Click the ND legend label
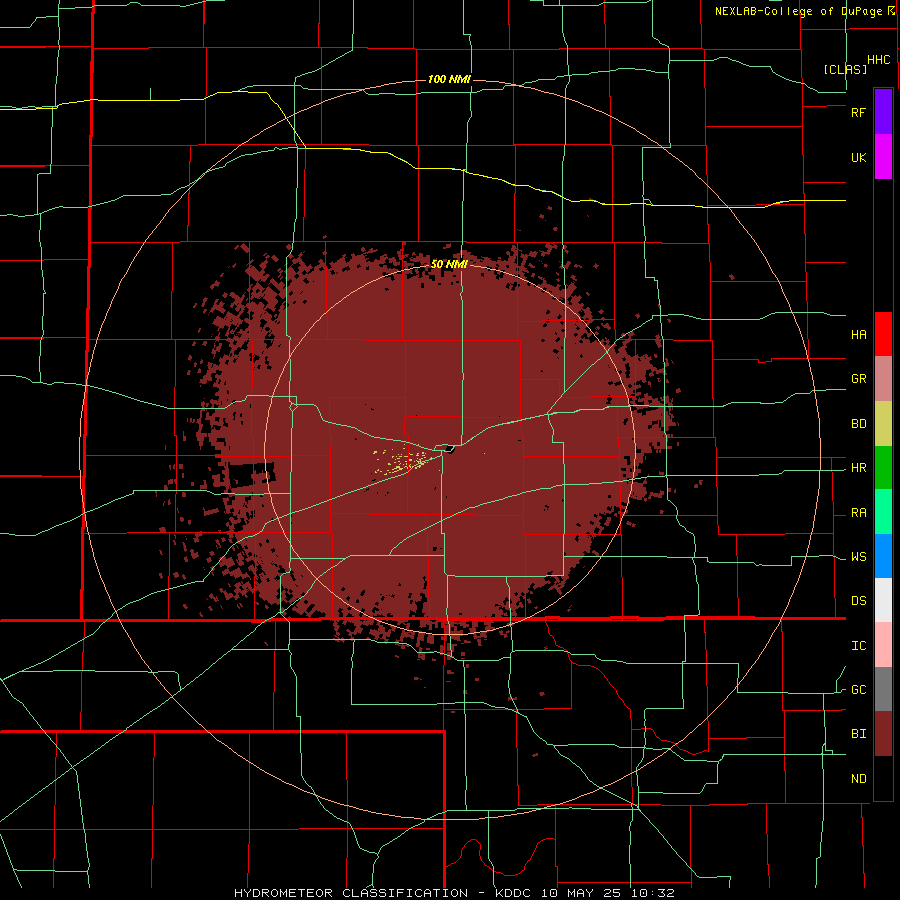This screenshot has height=900, width=900. 858,779
